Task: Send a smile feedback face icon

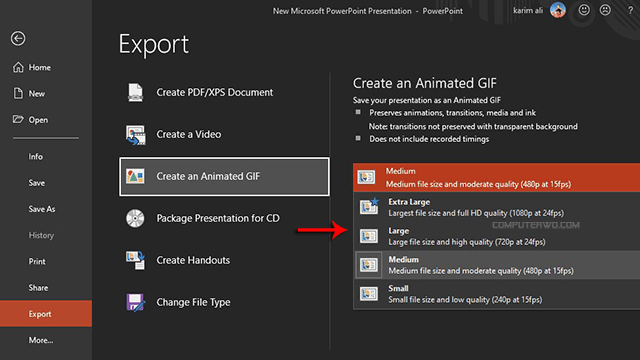Action: click(x=584, y=10)
